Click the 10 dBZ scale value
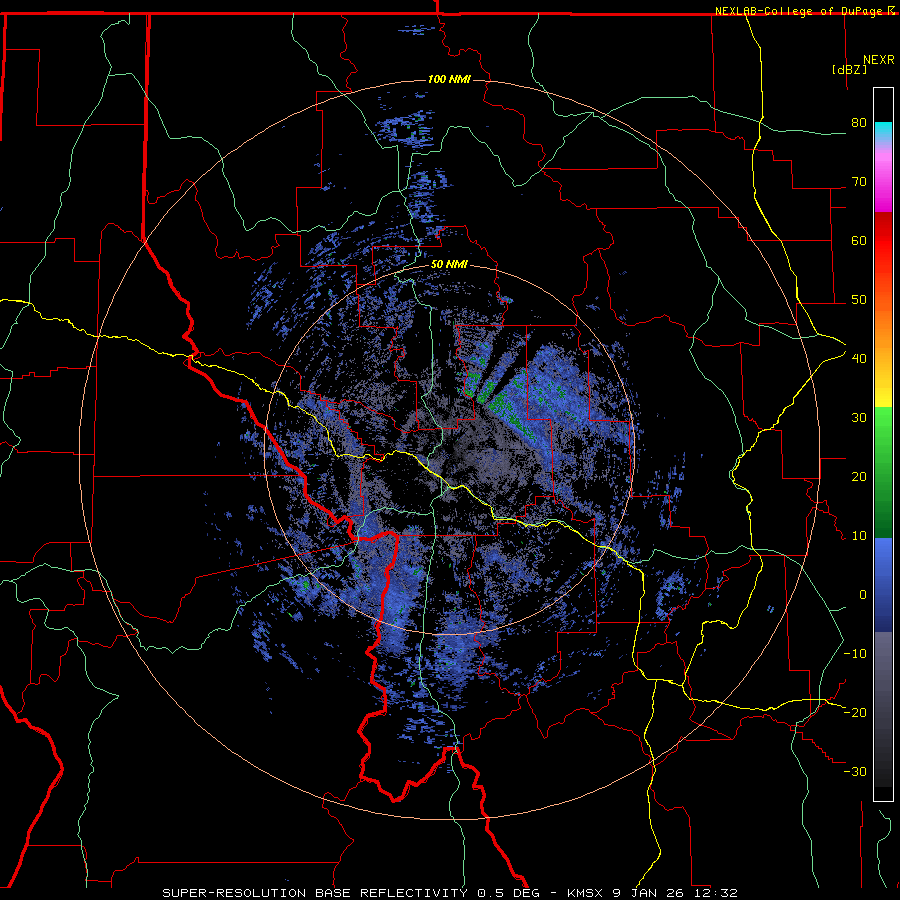The width and height of the screenshot is (900, 900). [859, 536]
